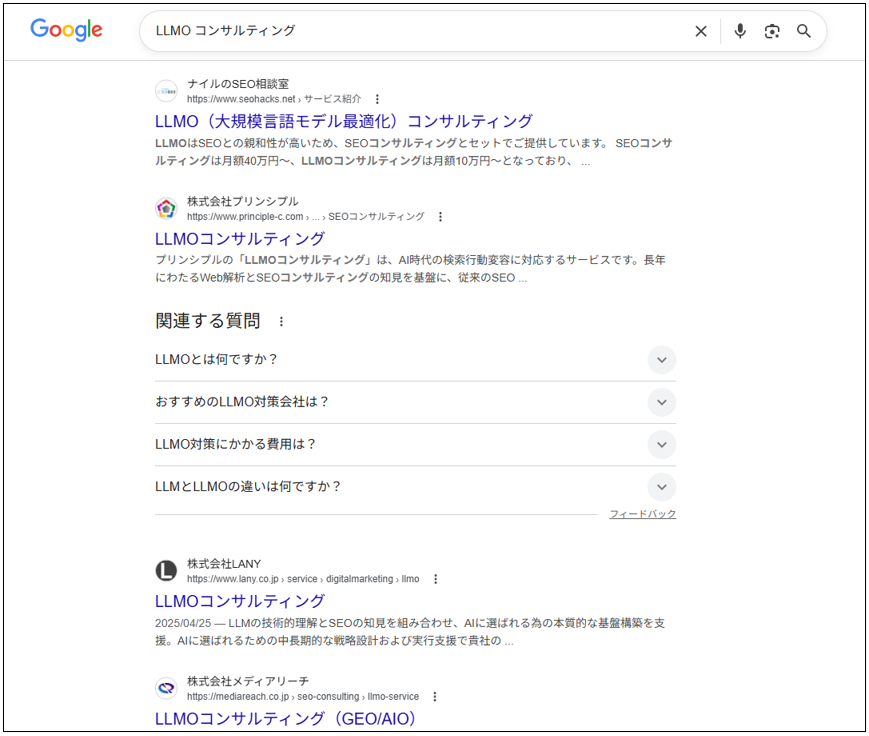Expand the question おすすめのLLMO対策会社は
Viewport: 869px width, 736px height.
click(x=661, y=402)
